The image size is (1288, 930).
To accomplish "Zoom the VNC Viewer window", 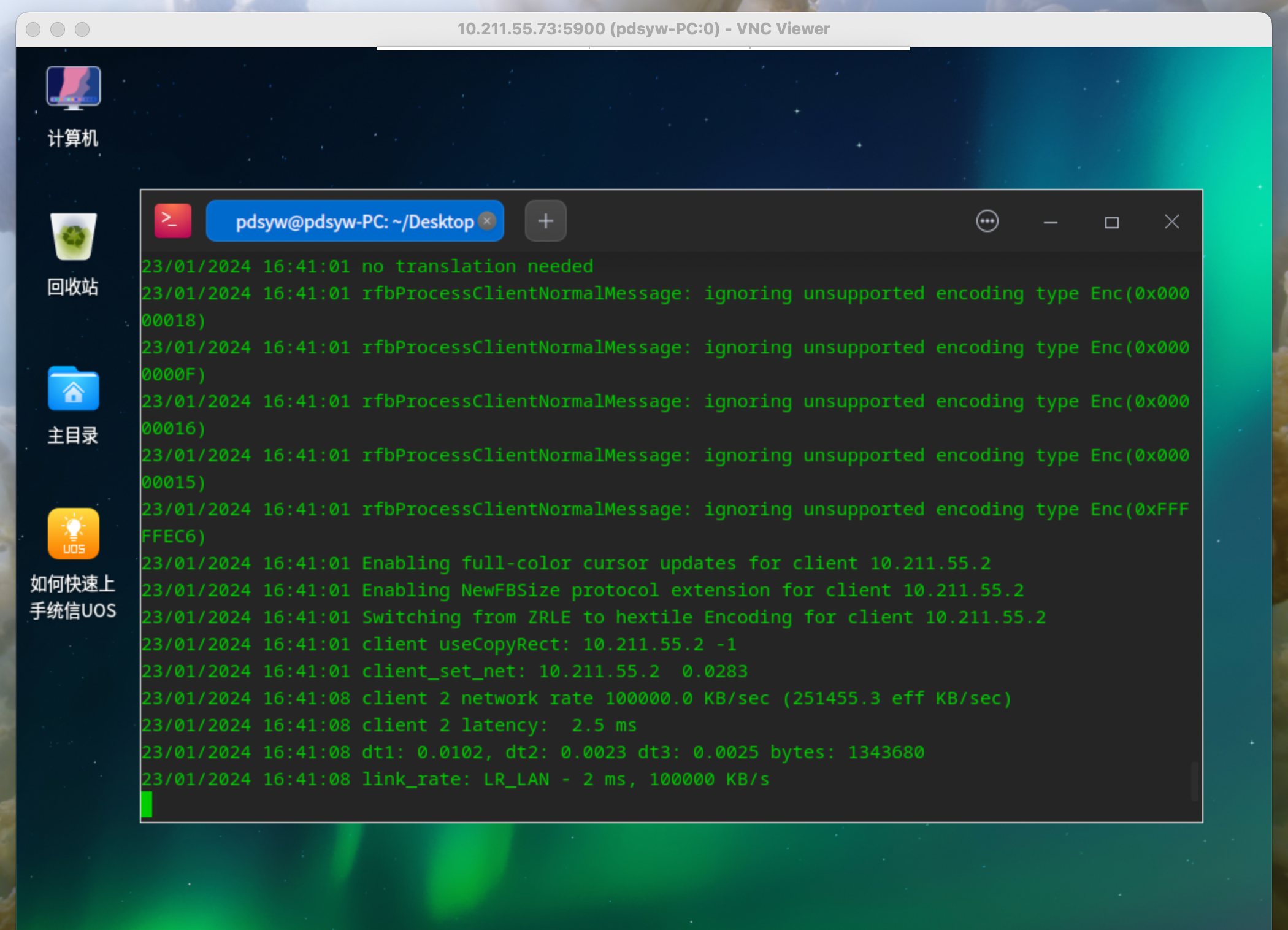I will (82, 29).
